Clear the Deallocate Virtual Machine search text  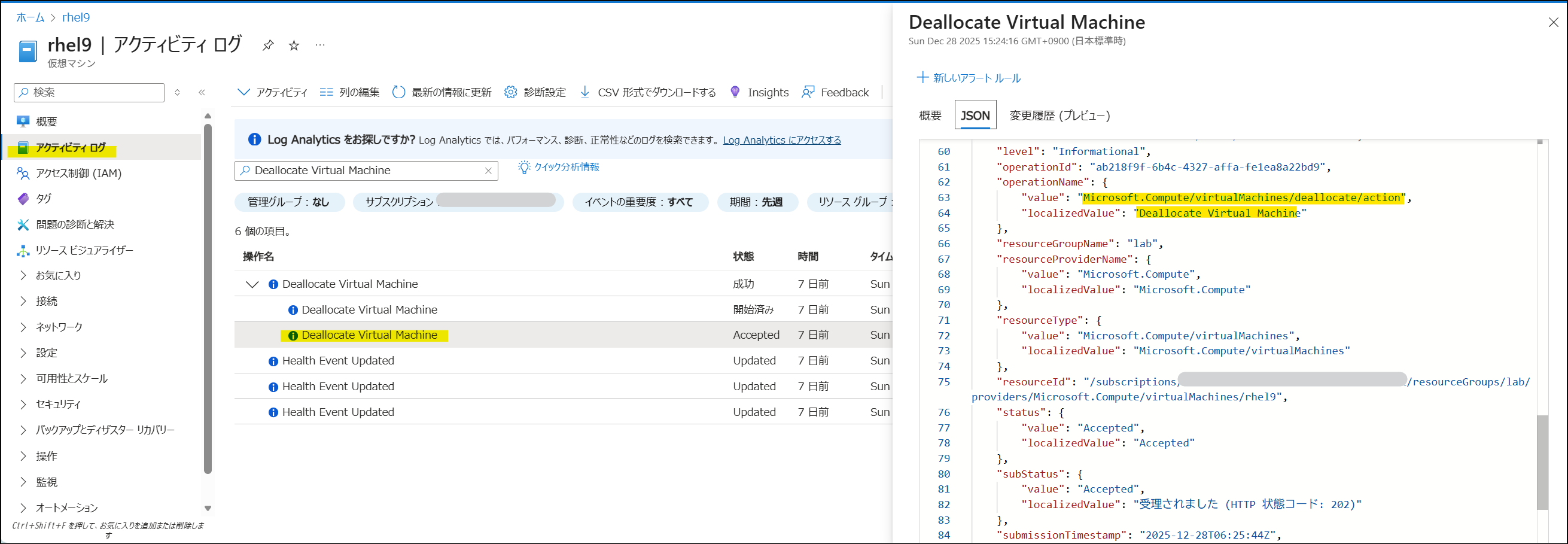[x=488, y=171]
